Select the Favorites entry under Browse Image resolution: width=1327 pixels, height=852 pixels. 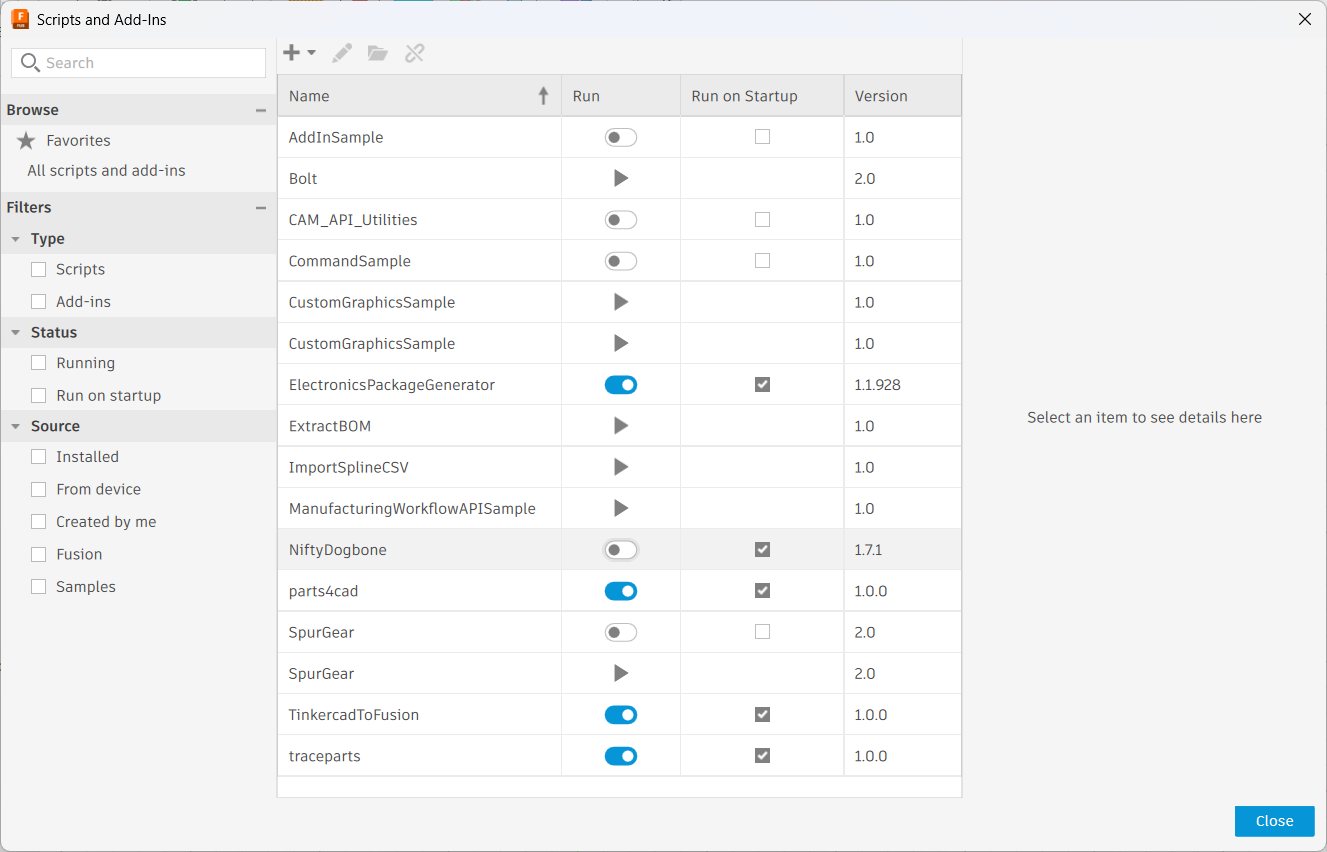[76, 140]
